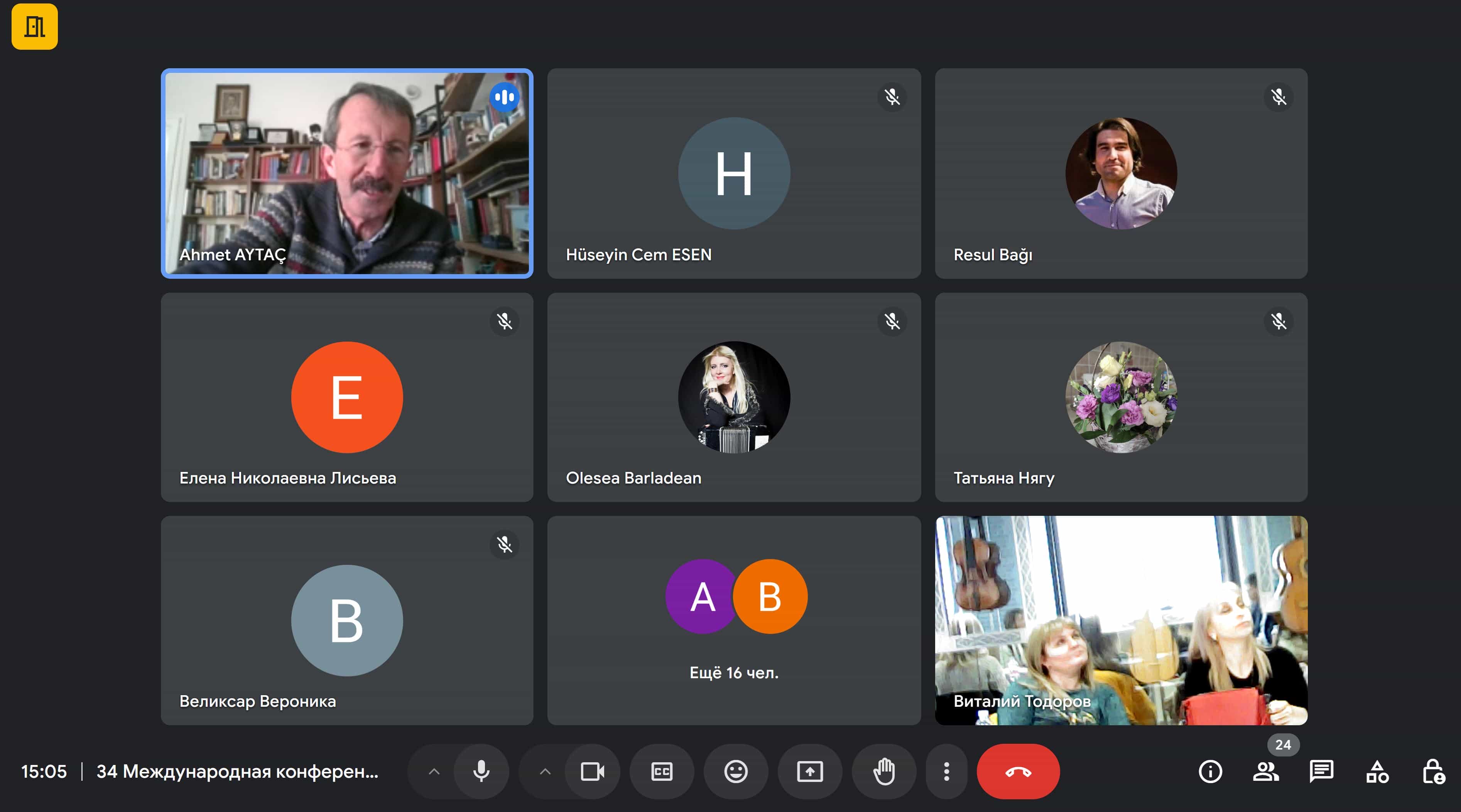
Task: Open host controls lock icon
Action: pyautogui.click(x=1432, y=771)
